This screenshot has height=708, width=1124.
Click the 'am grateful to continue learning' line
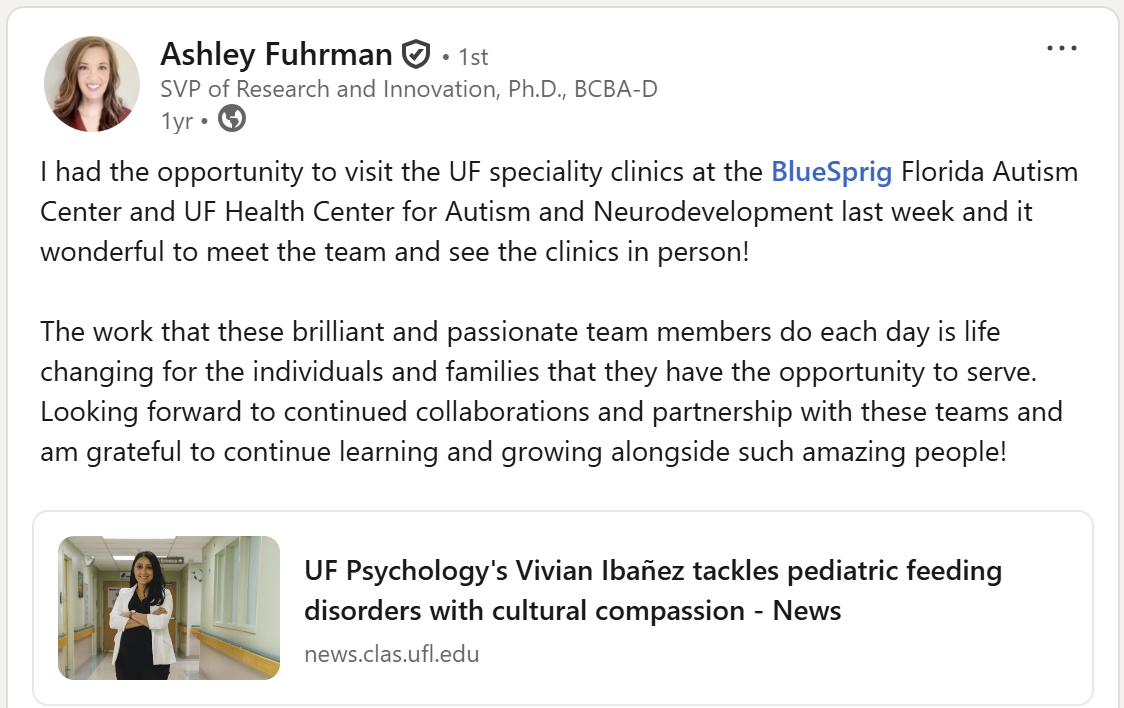pos(523,452)
